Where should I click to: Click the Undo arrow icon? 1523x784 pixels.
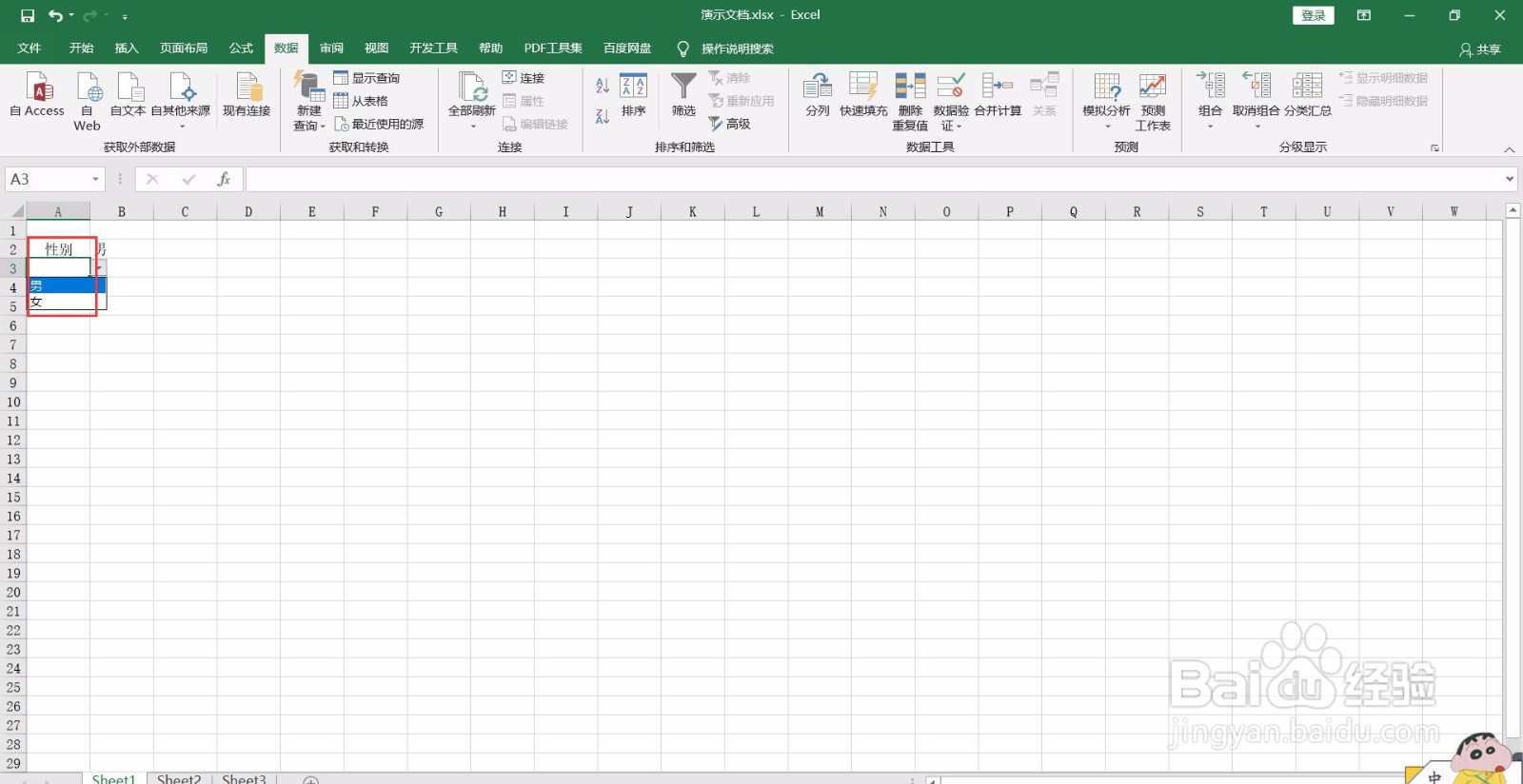point(55,15)
